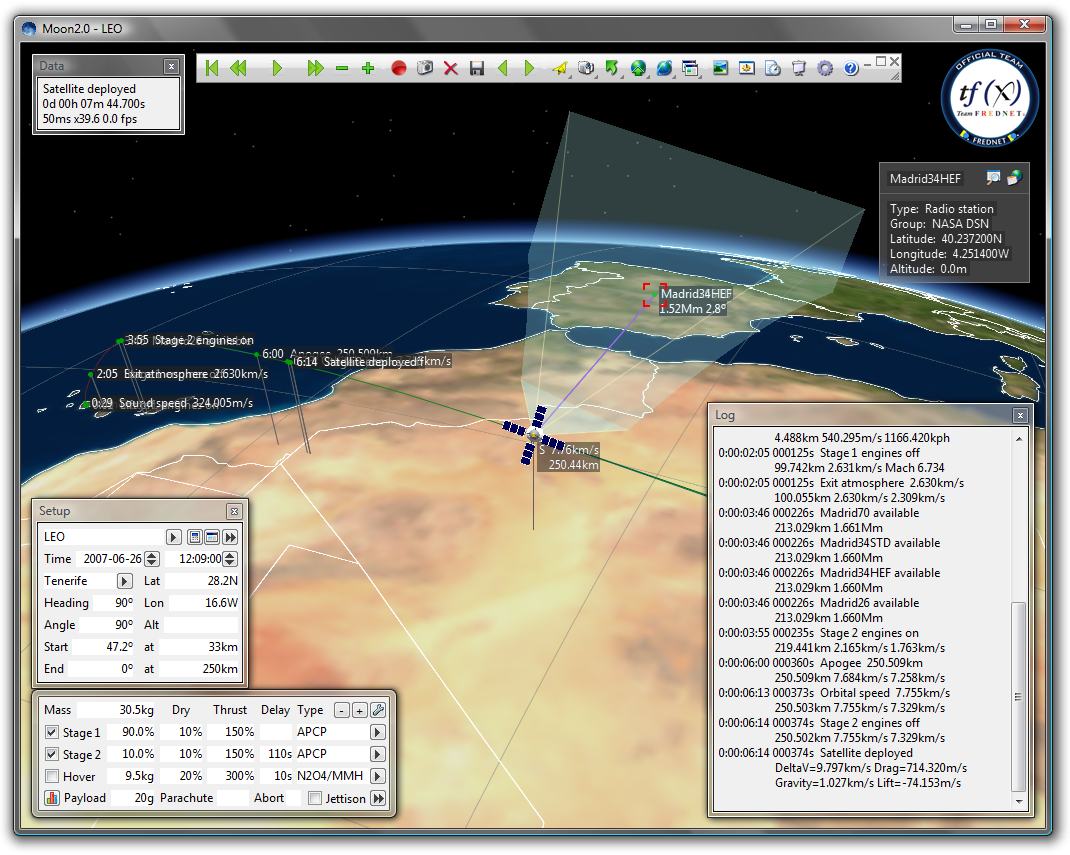Screen dimensions: 1070x855
Task: Open Hover N2O4/MMH type dropdown
Action: tap(377, 776)
